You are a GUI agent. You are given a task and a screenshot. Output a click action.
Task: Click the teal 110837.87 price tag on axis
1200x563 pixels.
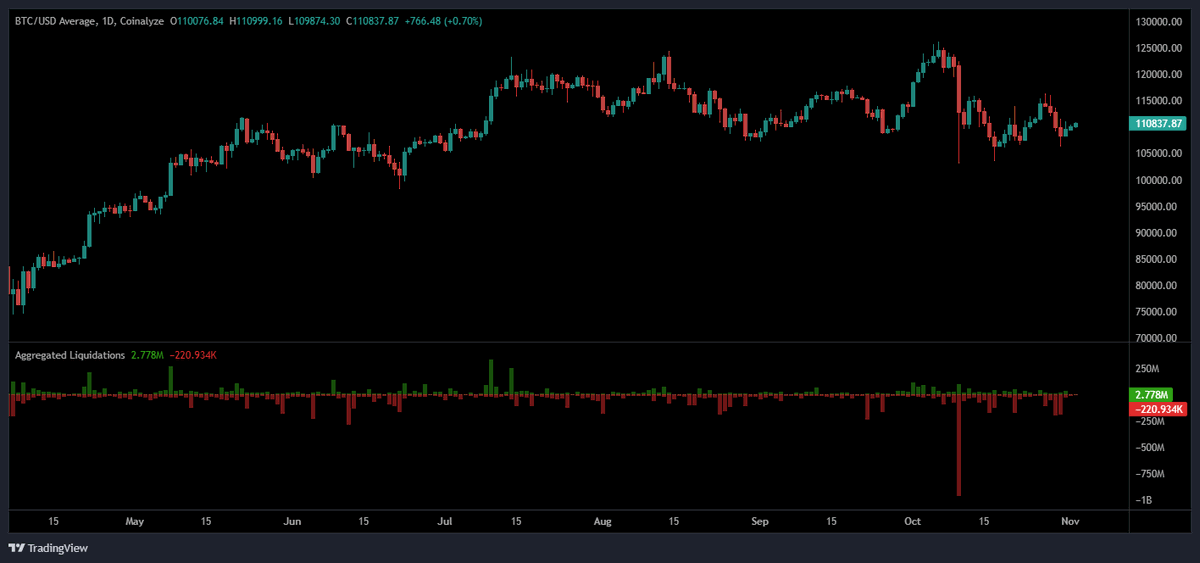1158,123
